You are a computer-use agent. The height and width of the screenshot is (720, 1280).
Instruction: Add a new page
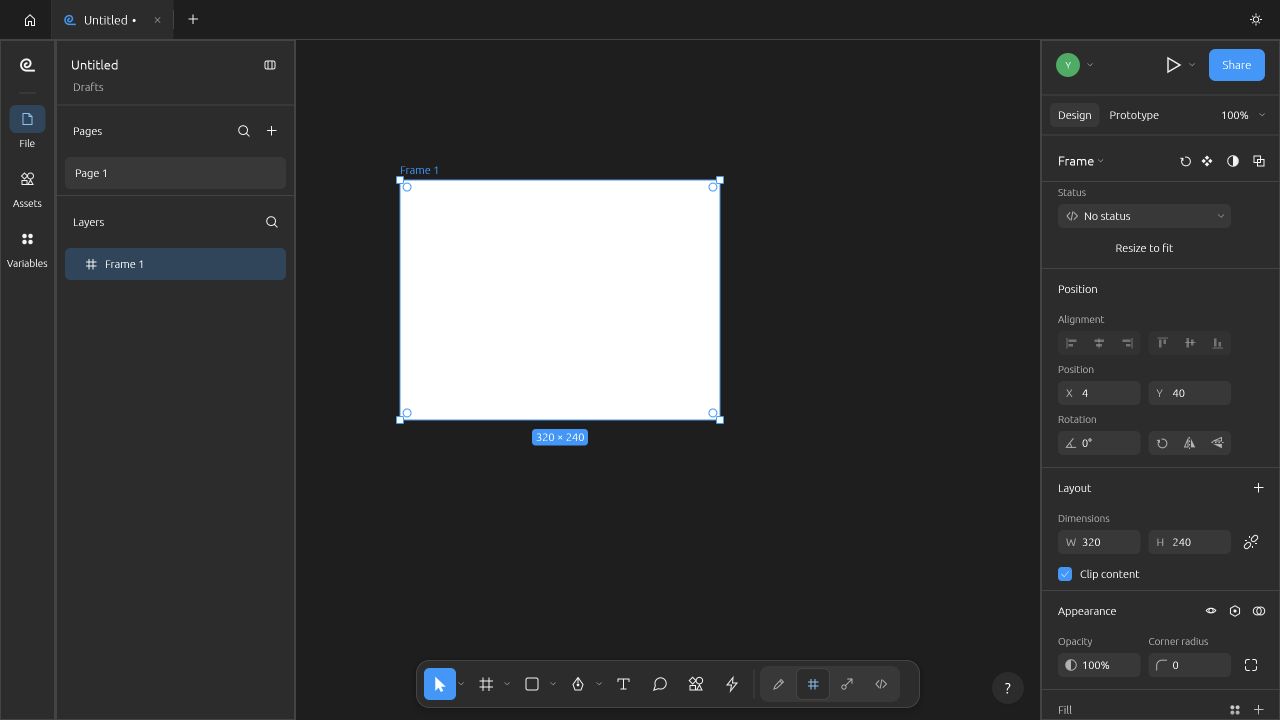(x=271, y=131)
